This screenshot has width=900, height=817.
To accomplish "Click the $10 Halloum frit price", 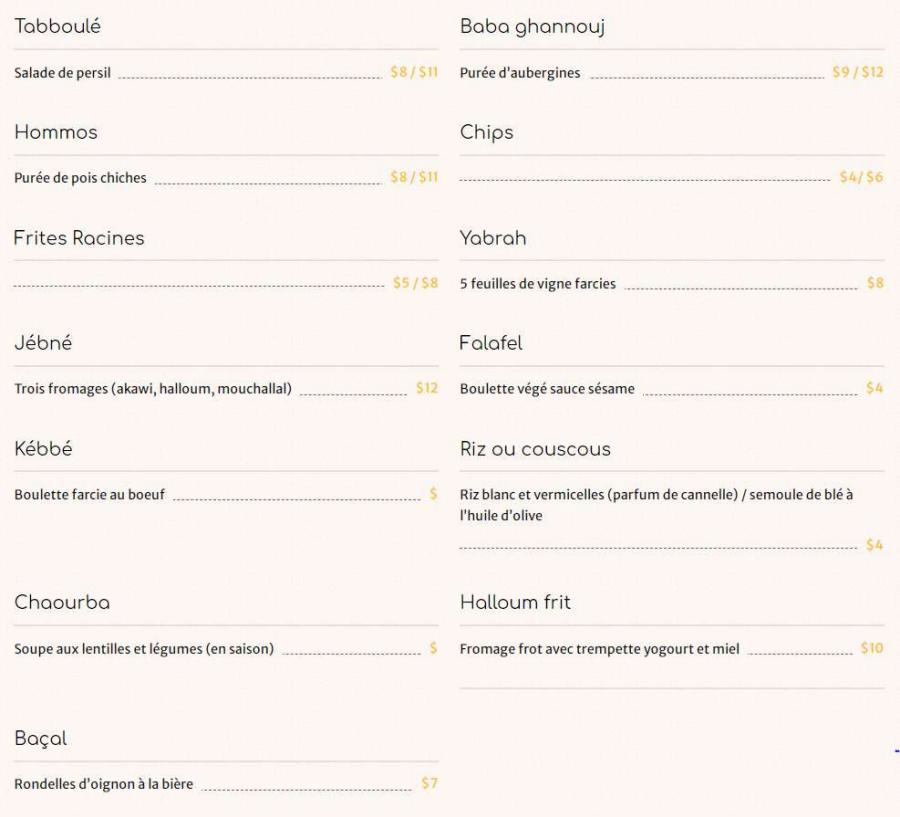I will (x=872, y=648).
